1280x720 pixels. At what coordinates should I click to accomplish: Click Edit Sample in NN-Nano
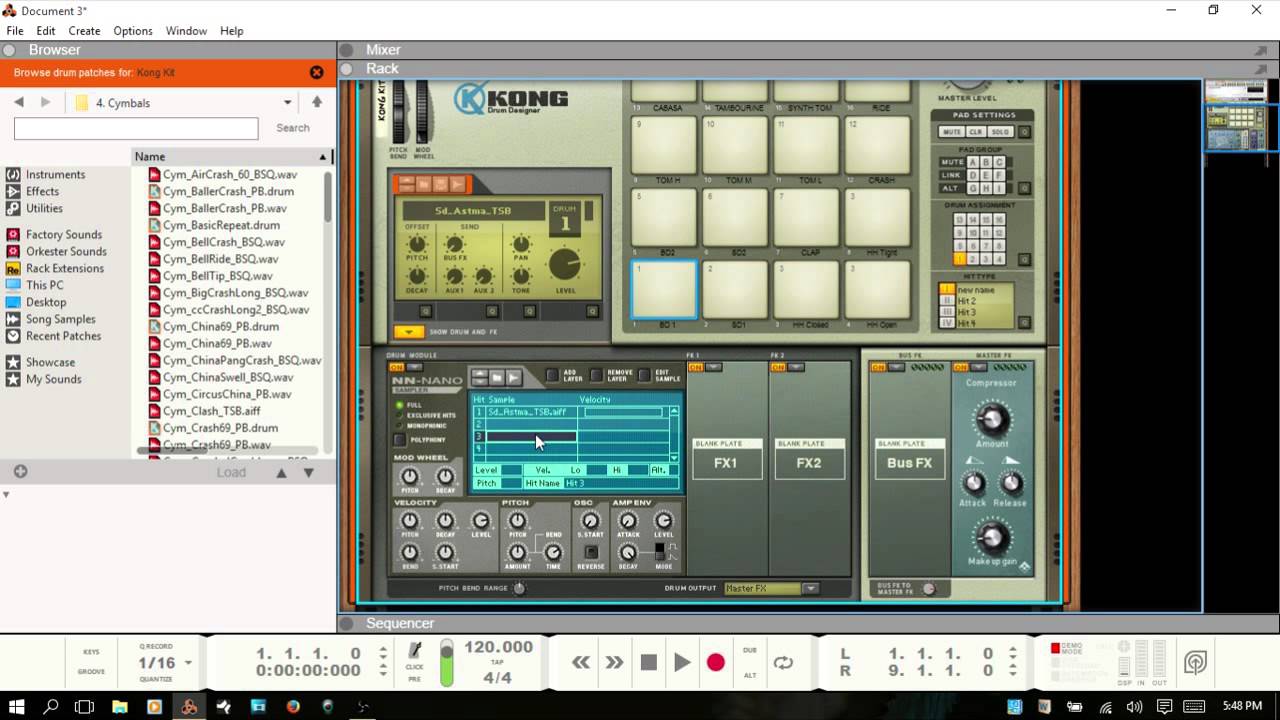tap(646, 376)
